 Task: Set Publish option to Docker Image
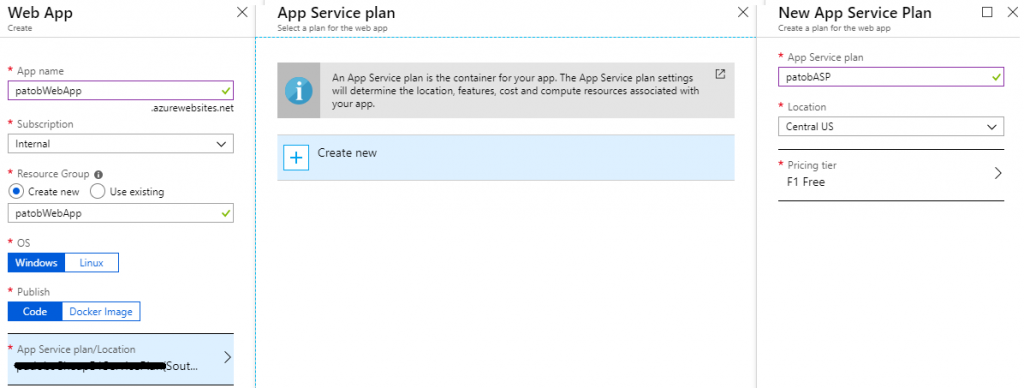[x=101, y=312]
